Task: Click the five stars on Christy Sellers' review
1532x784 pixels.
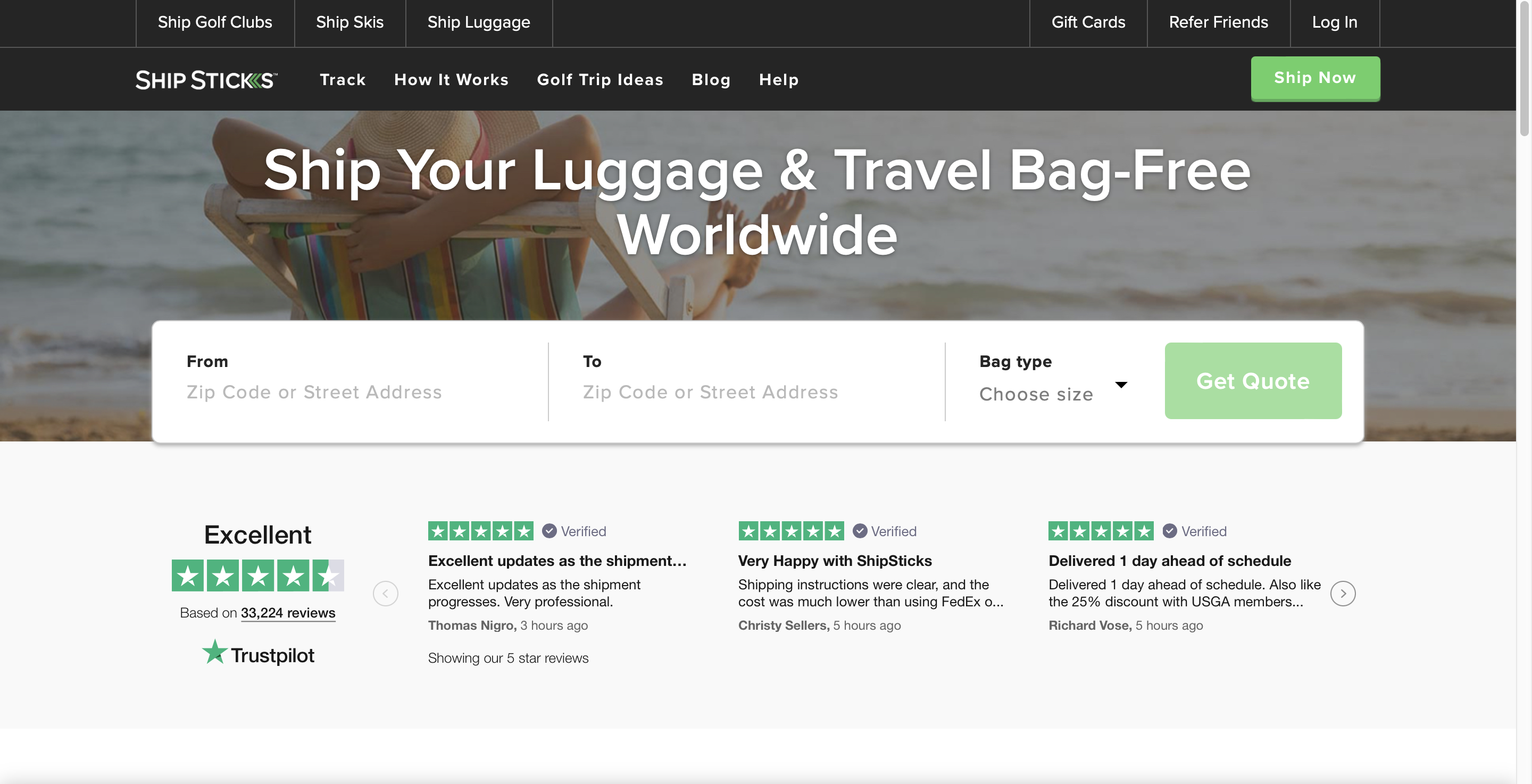Action: click(791, 531)
